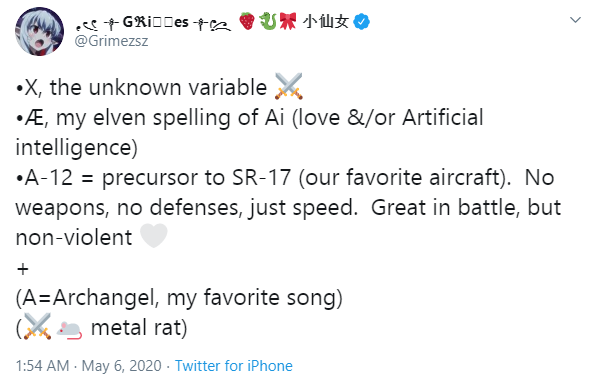Click the blue verified badge
596x379 pixels.
tap(361, 22)
